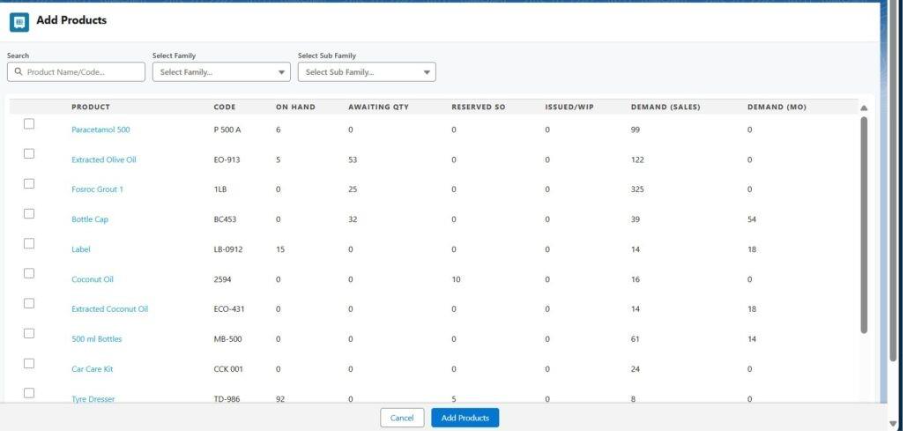Enable the Coconut Oil row checkbox
The image size is (903, 432).
(29, 274)
